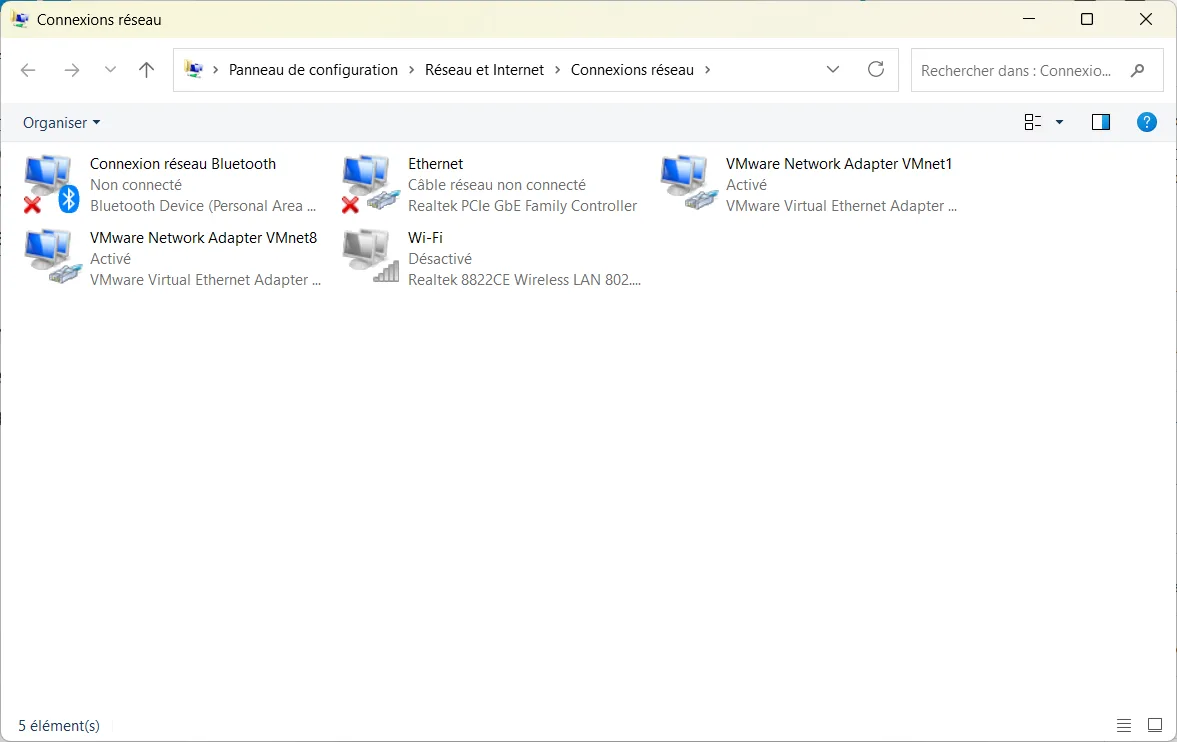This screenshot has width=1177, height=742.
Task: Open the help question mark icon
Action: [1146, 122]
